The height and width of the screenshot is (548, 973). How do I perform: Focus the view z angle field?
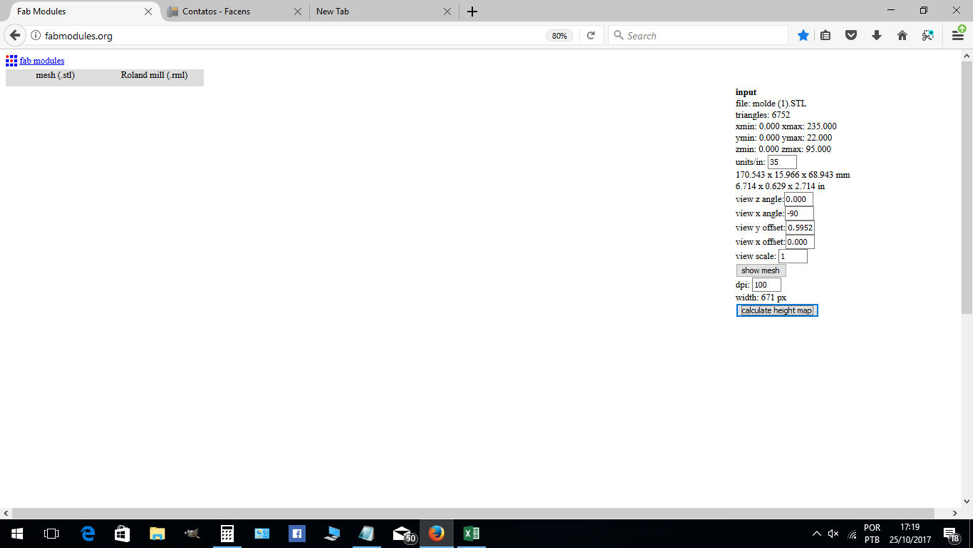pos(798,199)
